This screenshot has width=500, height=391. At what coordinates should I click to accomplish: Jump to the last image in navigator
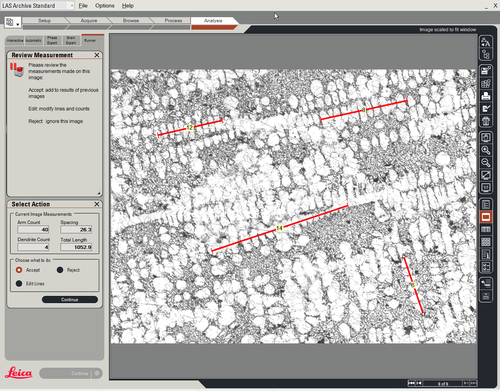[x=473, y=383]
